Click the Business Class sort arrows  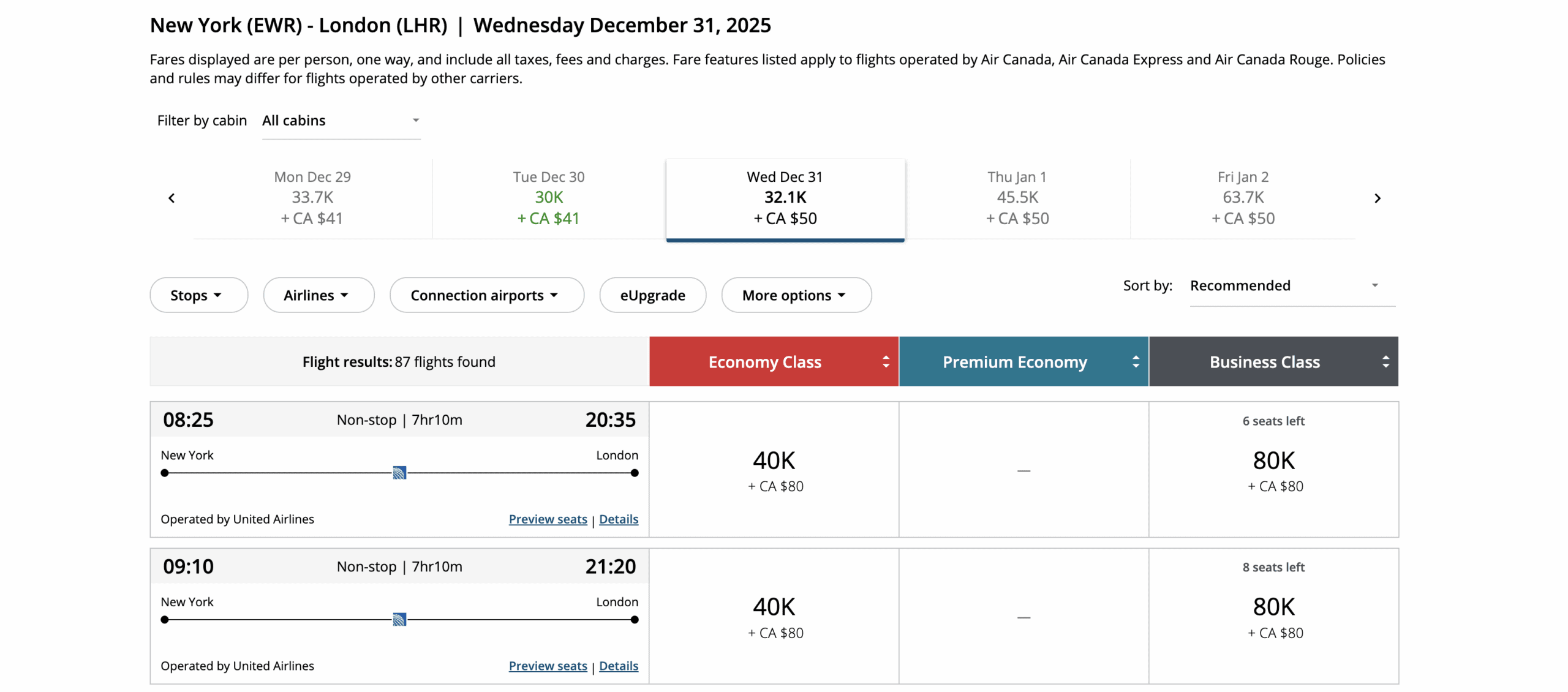pos(1385,361)
